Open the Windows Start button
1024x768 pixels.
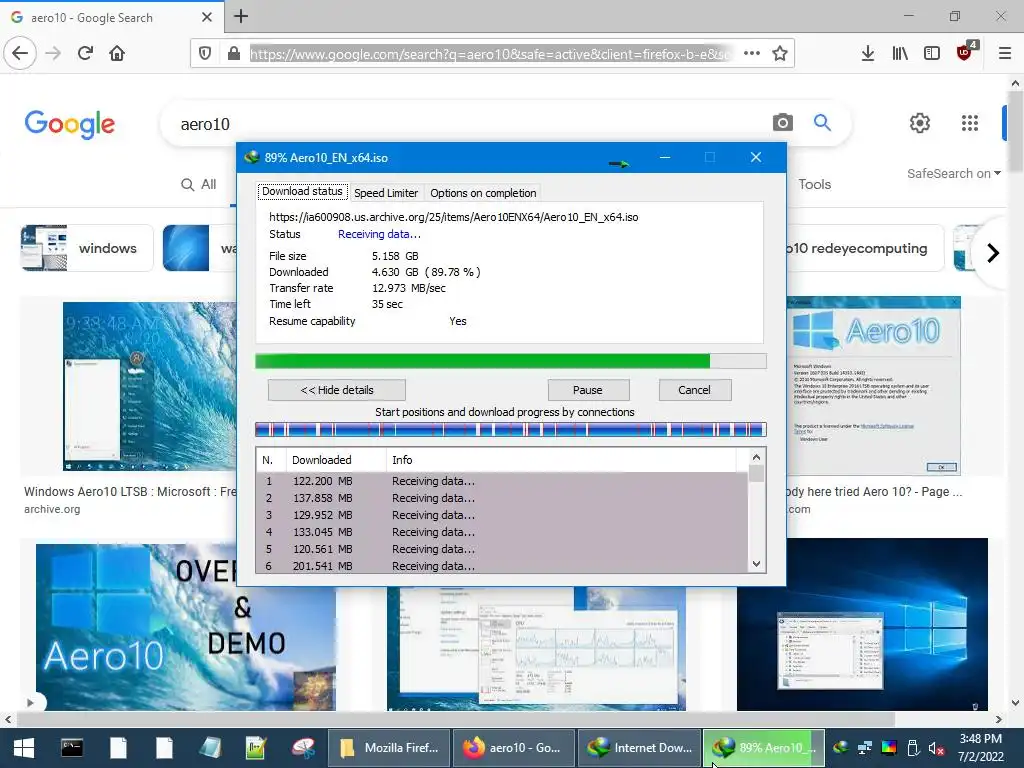coord(24,748)
